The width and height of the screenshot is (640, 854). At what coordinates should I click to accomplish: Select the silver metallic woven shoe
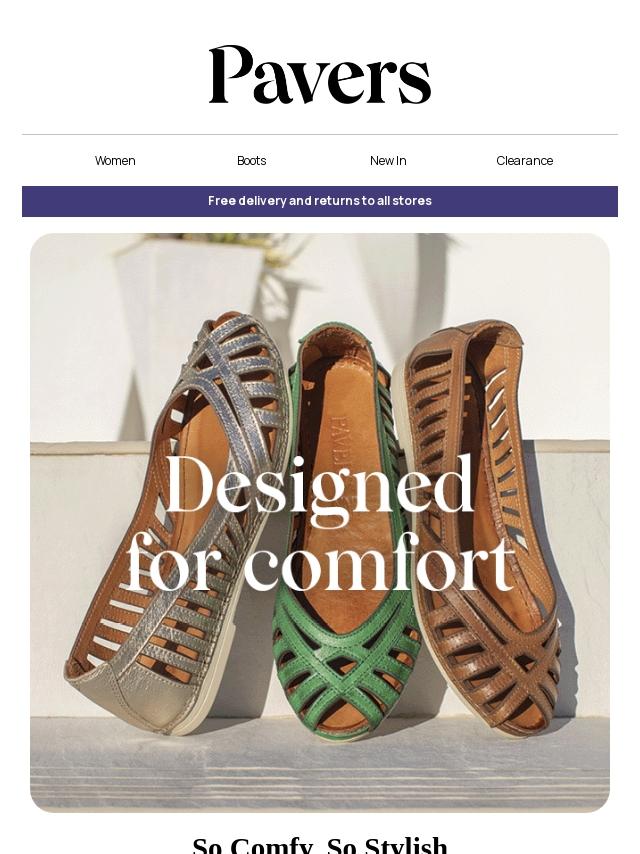click(x=180, y=523)
